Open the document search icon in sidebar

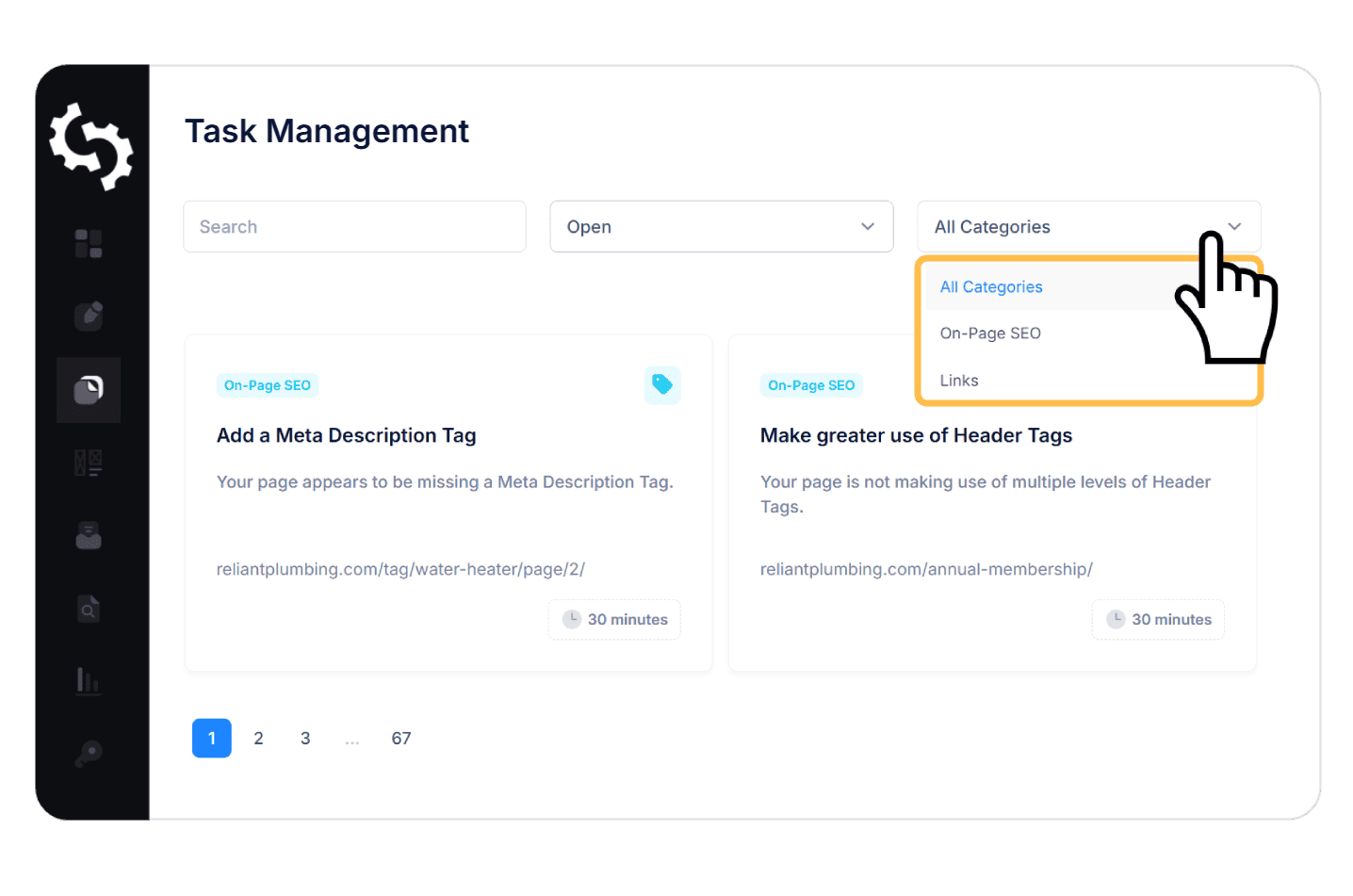(89, 610)
